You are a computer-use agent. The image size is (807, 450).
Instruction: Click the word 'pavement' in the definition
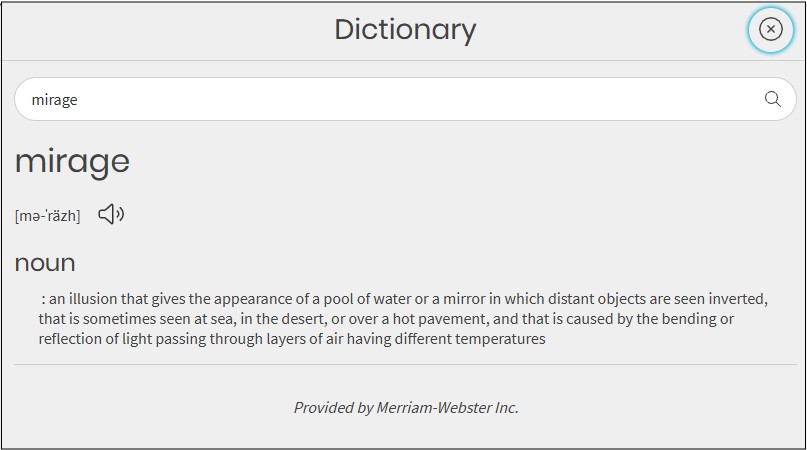[456, 319]
